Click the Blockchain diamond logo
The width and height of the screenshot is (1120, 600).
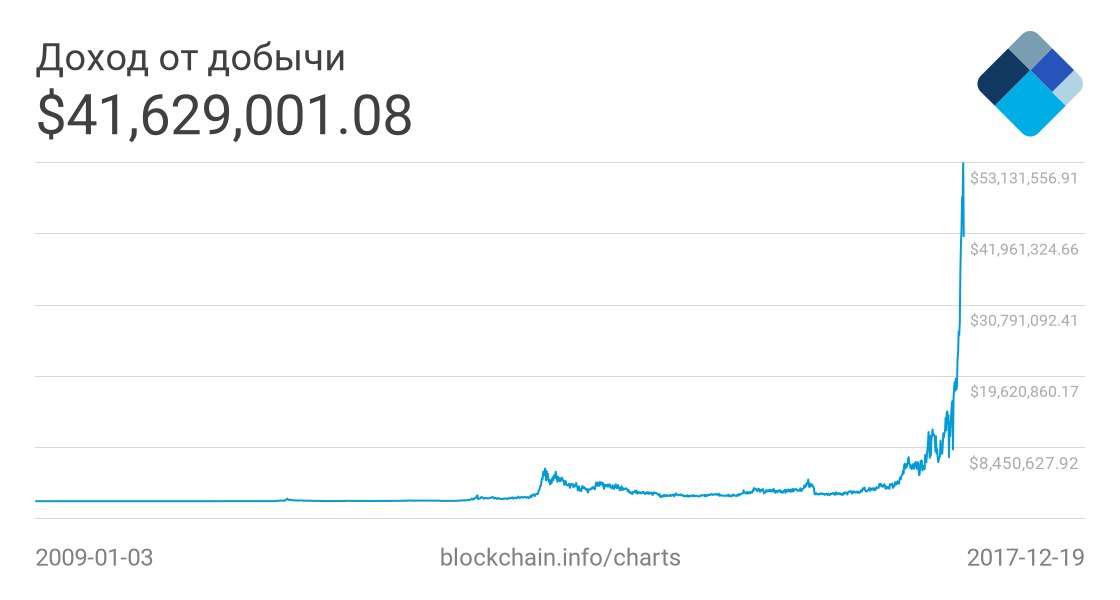[x=1029, y=84]
